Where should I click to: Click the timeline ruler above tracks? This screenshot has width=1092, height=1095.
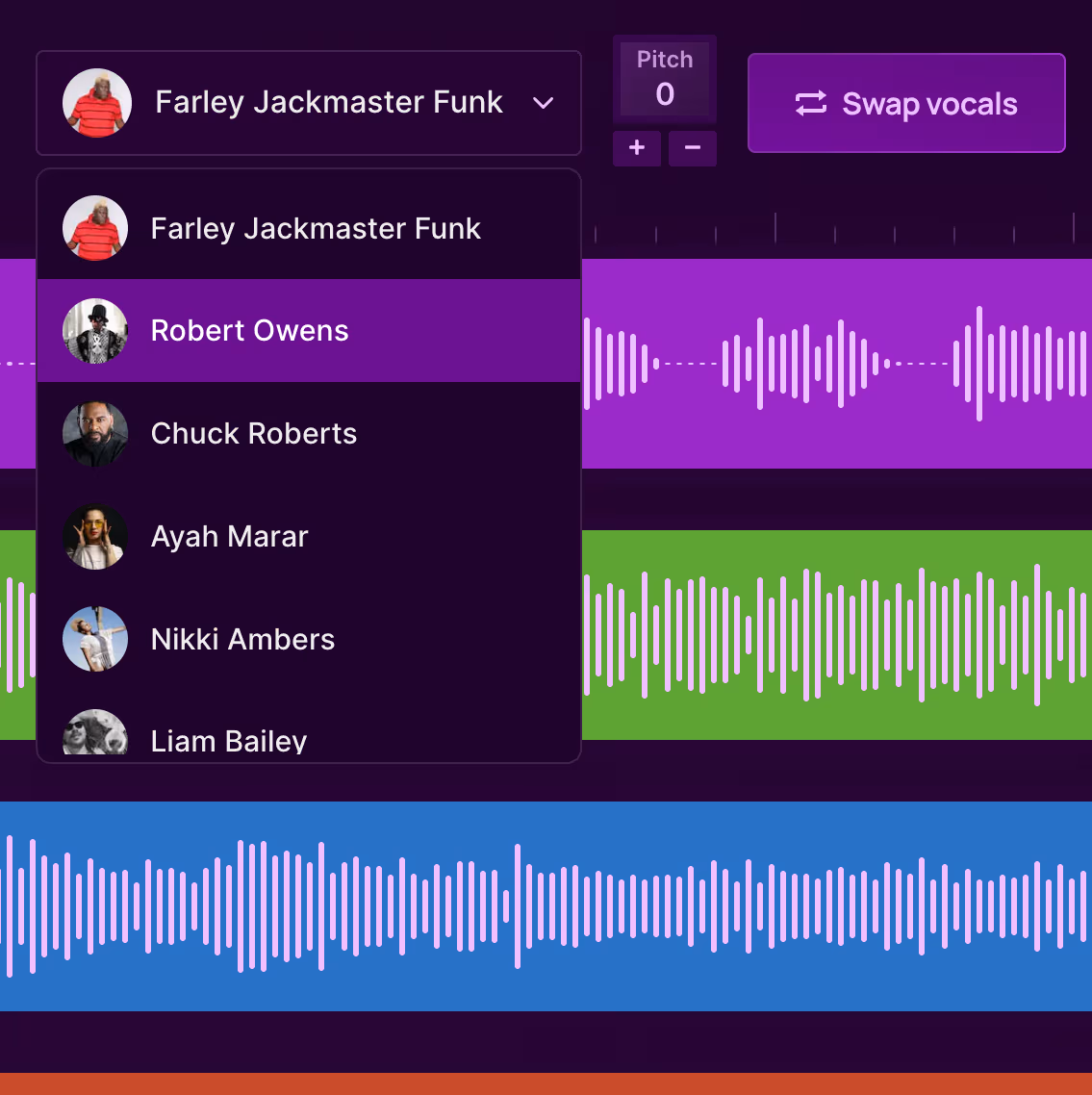(x=836, y=228)
